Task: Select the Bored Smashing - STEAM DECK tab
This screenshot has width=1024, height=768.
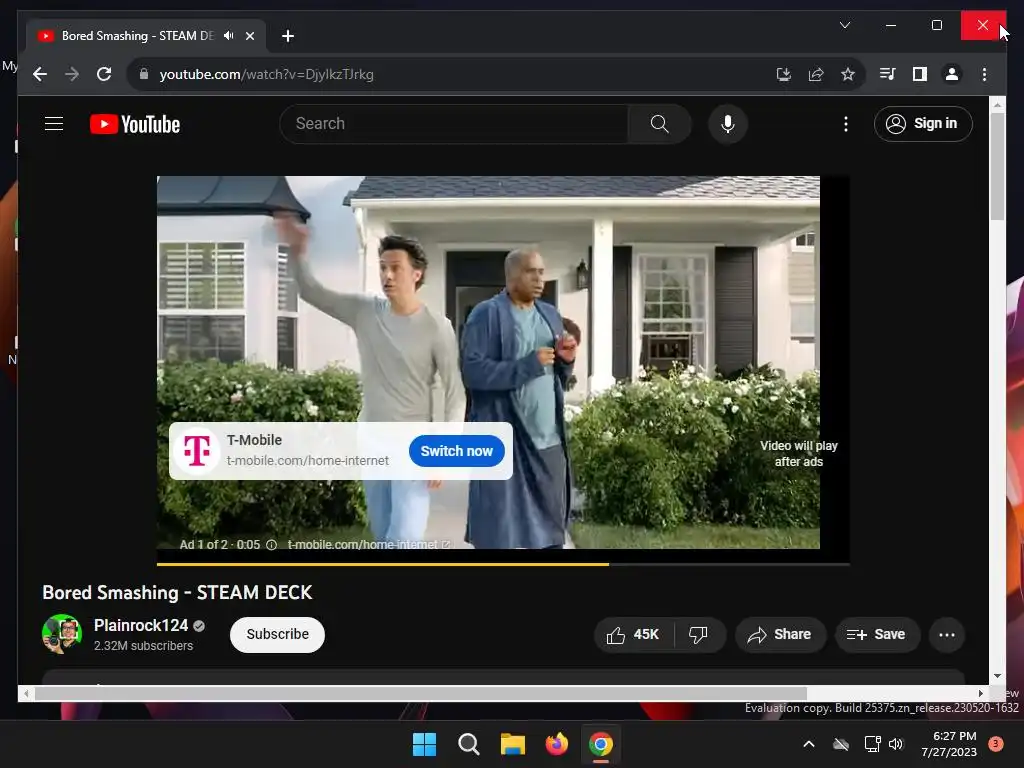Action: pos(137,36)
